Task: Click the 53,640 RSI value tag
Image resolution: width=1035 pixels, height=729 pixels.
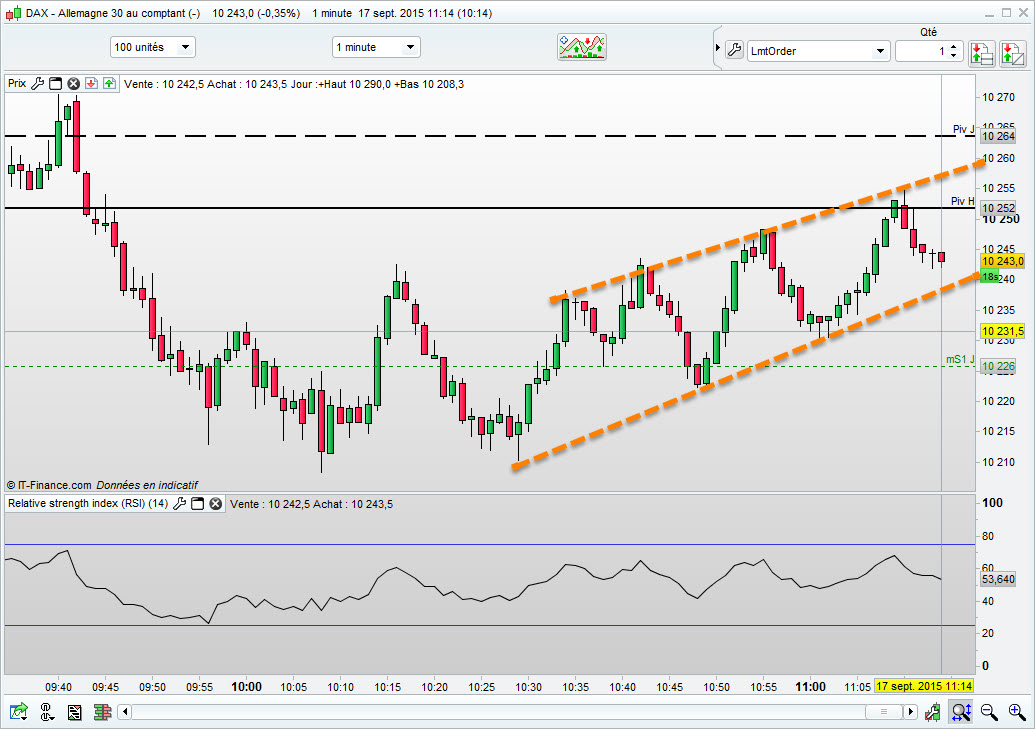Action: [998, 579]
